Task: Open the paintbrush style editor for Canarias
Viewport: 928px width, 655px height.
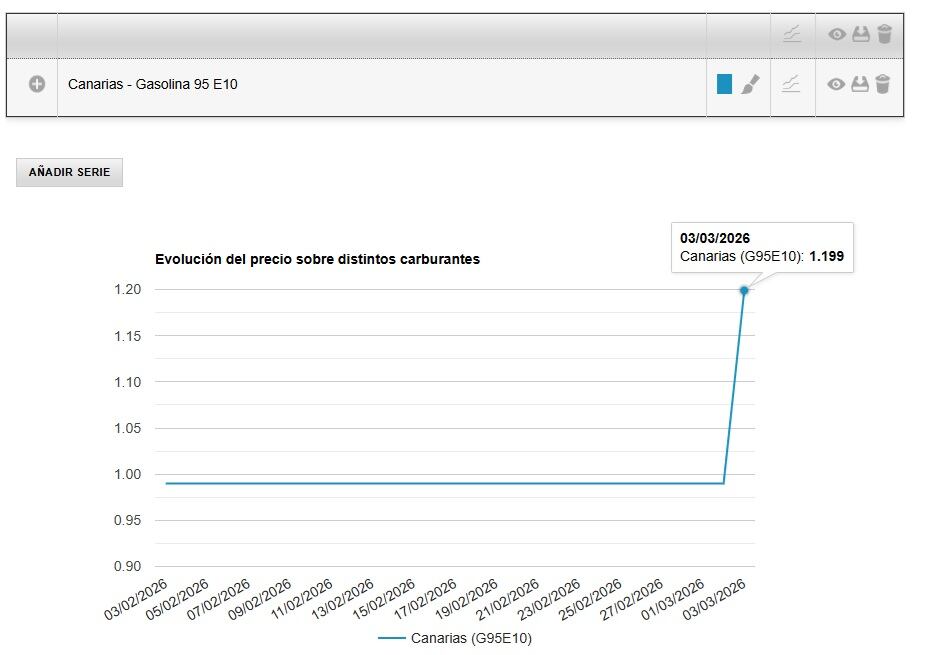Action: [750, 85]
